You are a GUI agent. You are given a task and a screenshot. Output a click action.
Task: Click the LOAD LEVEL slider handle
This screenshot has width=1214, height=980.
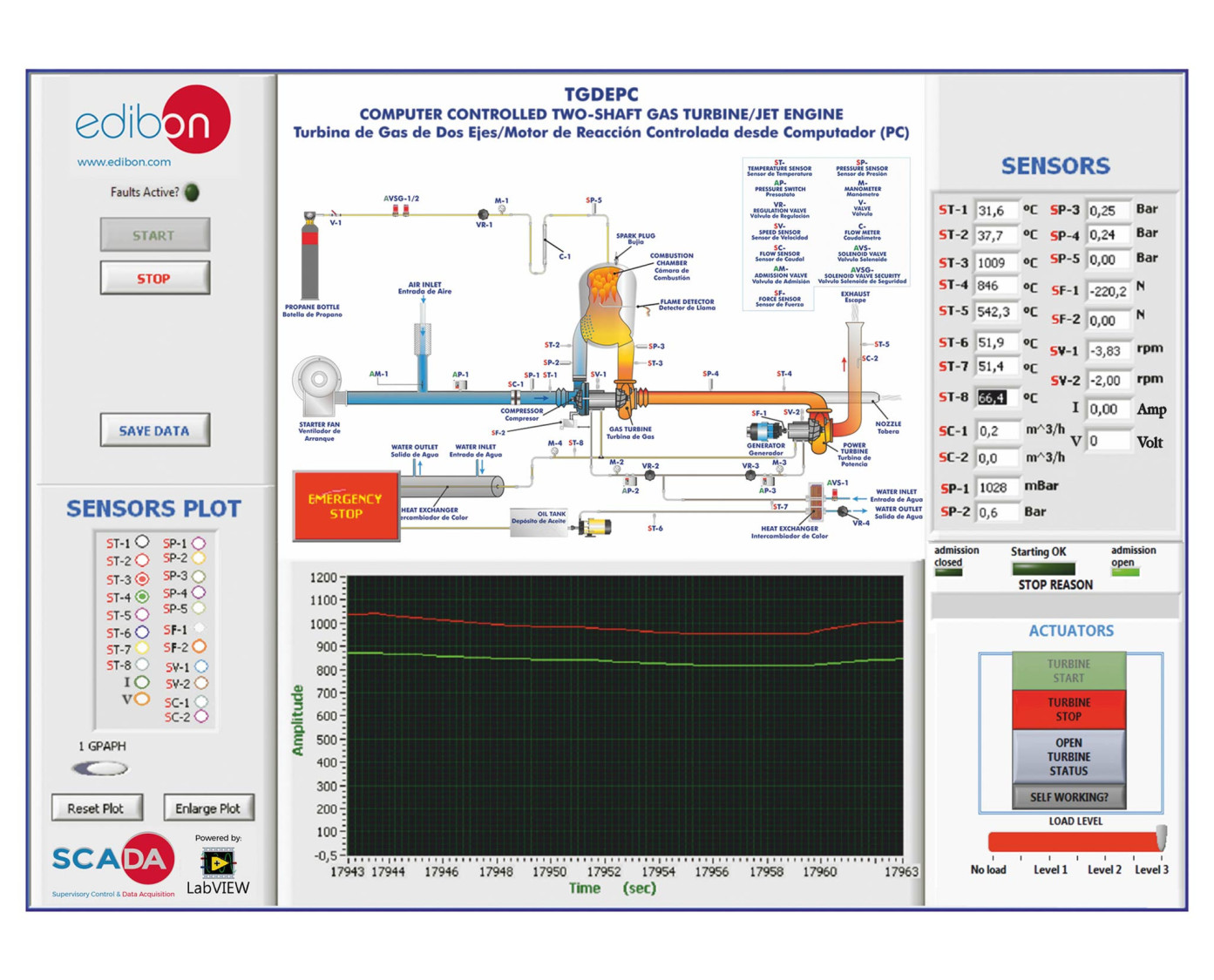[x=1161, y=838]
